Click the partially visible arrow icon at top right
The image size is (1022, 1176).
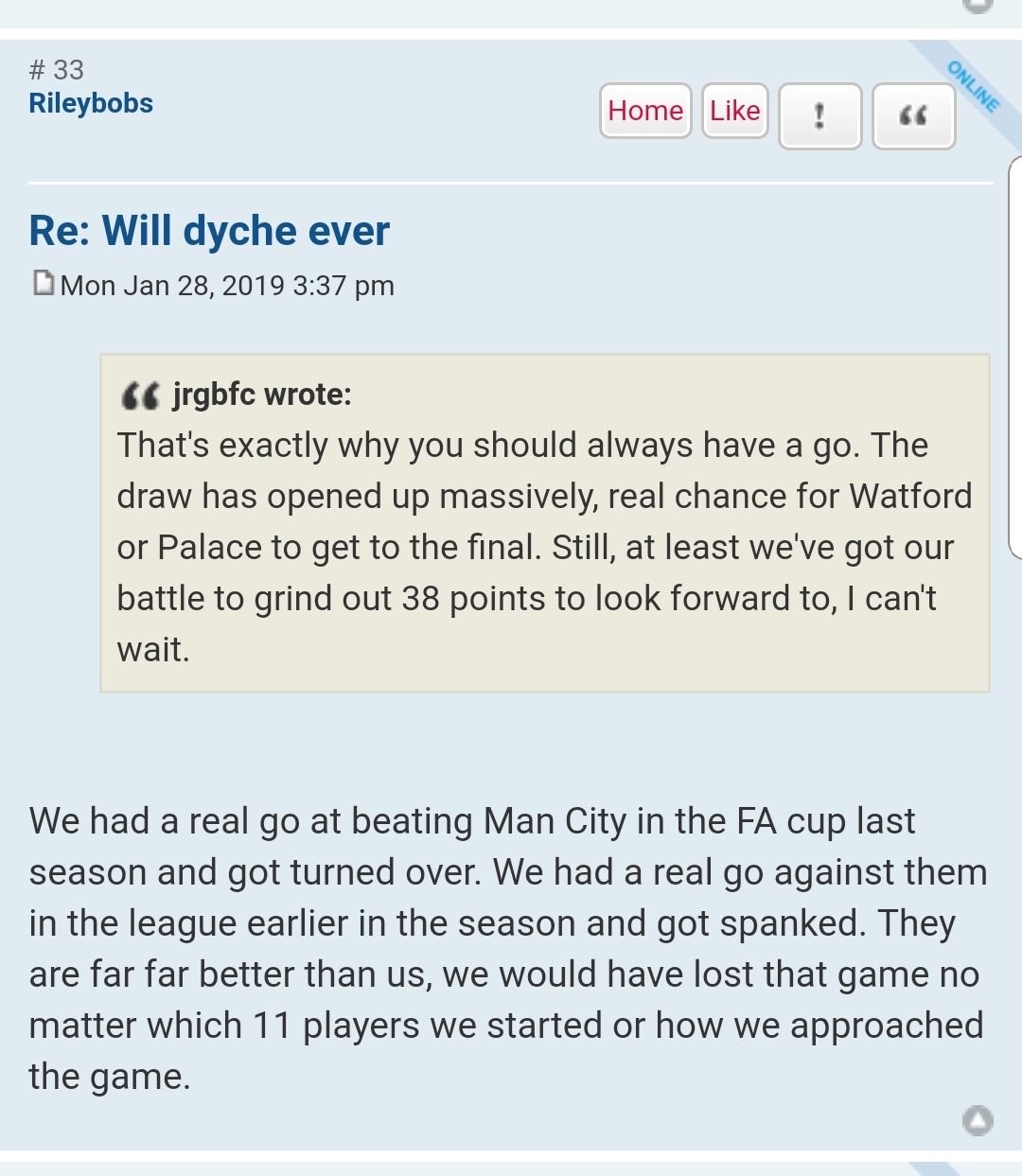click(x=978, y=5)
